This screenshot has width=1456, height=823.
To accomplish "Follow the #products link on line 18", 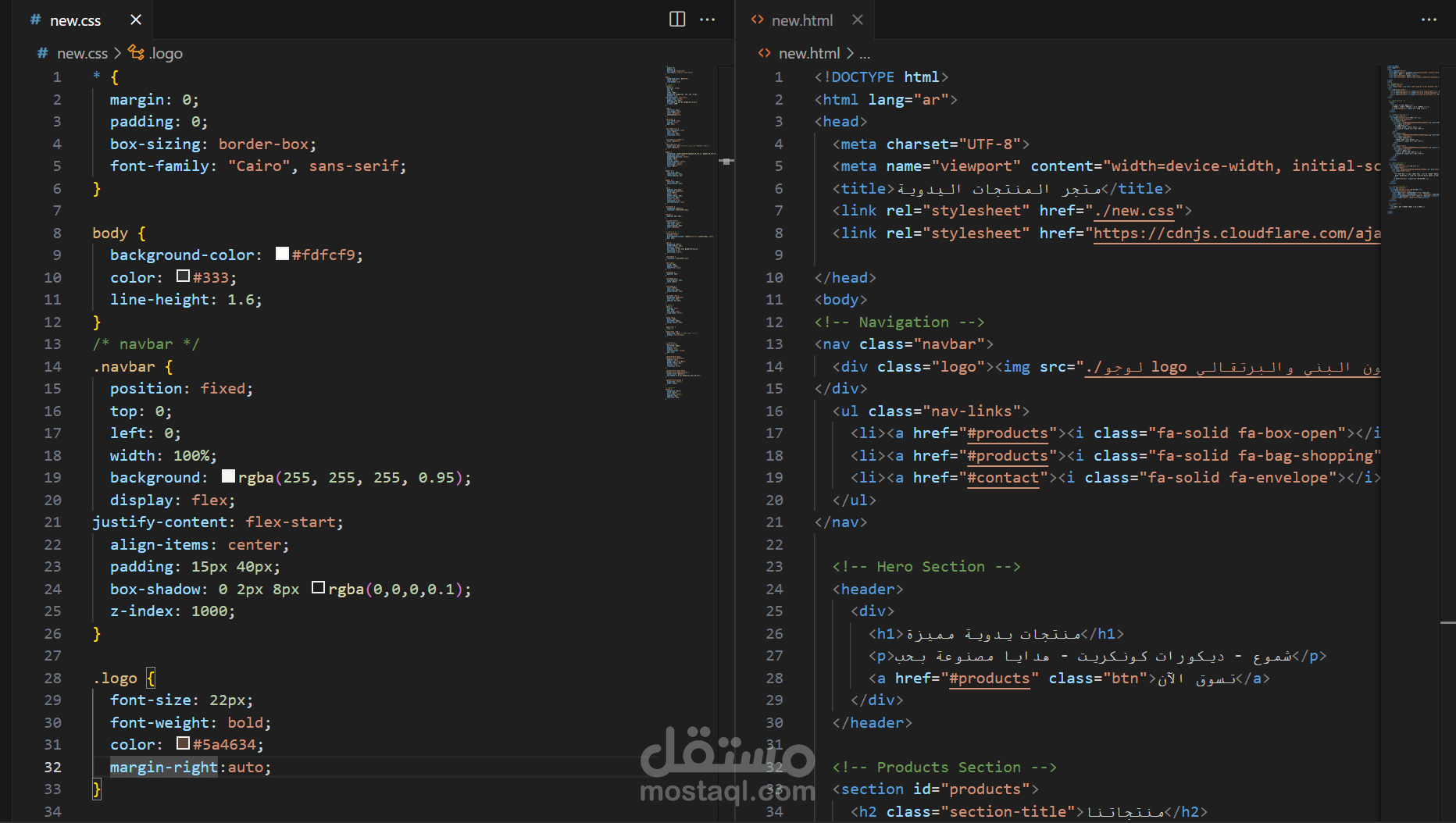I will point(1008,455).
